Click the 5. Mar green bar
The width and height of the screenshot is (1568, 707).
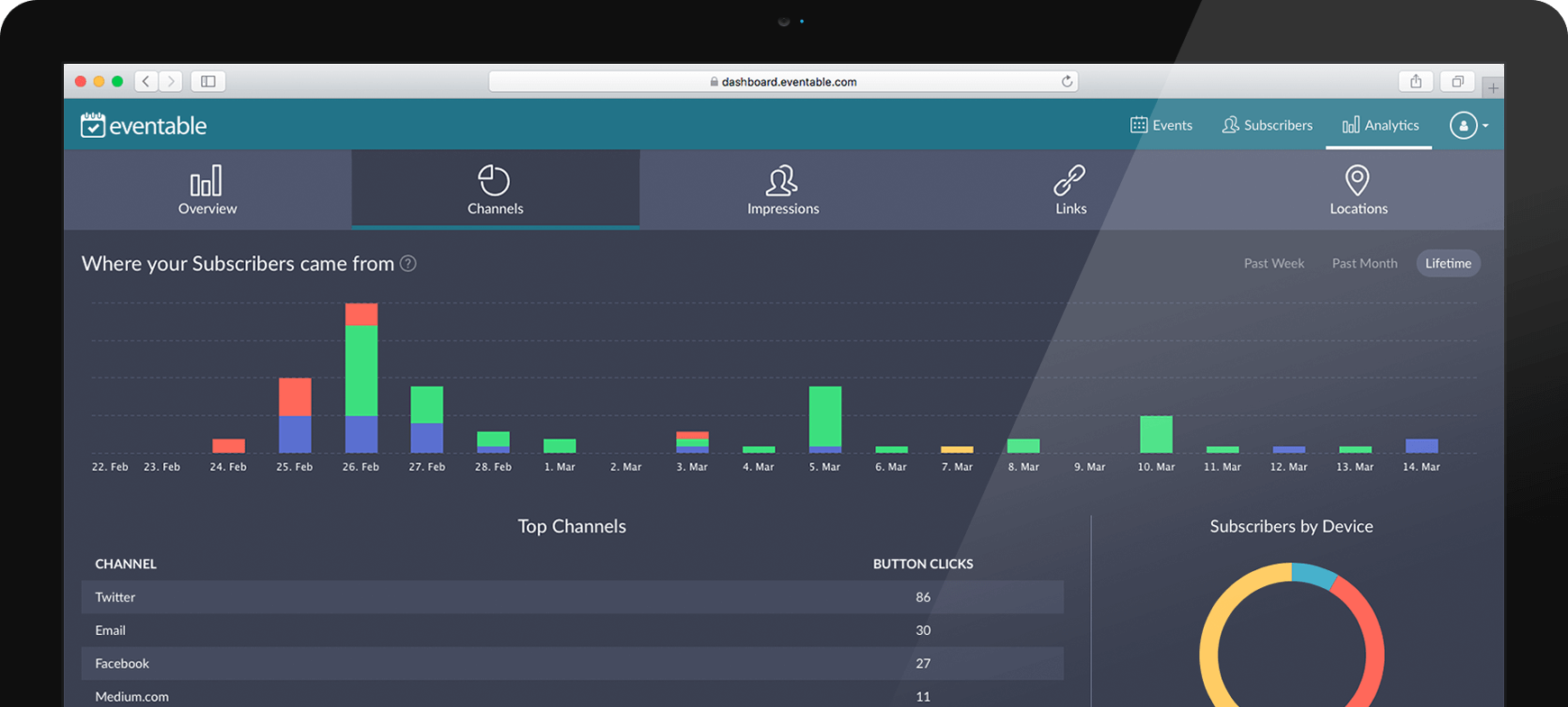coord(825,416)
